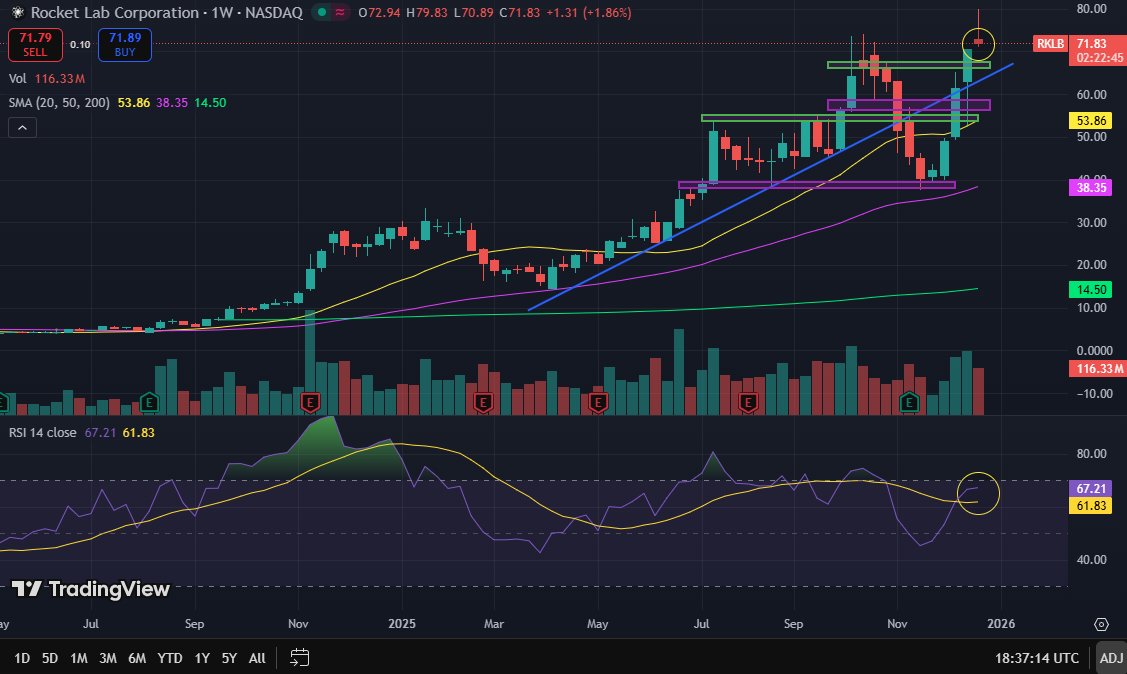Viewport: 1127px width, 674px height.
Task: Click the 38.35 value in SMA legend
Action: pyautogui.click(x=172, y=103)
